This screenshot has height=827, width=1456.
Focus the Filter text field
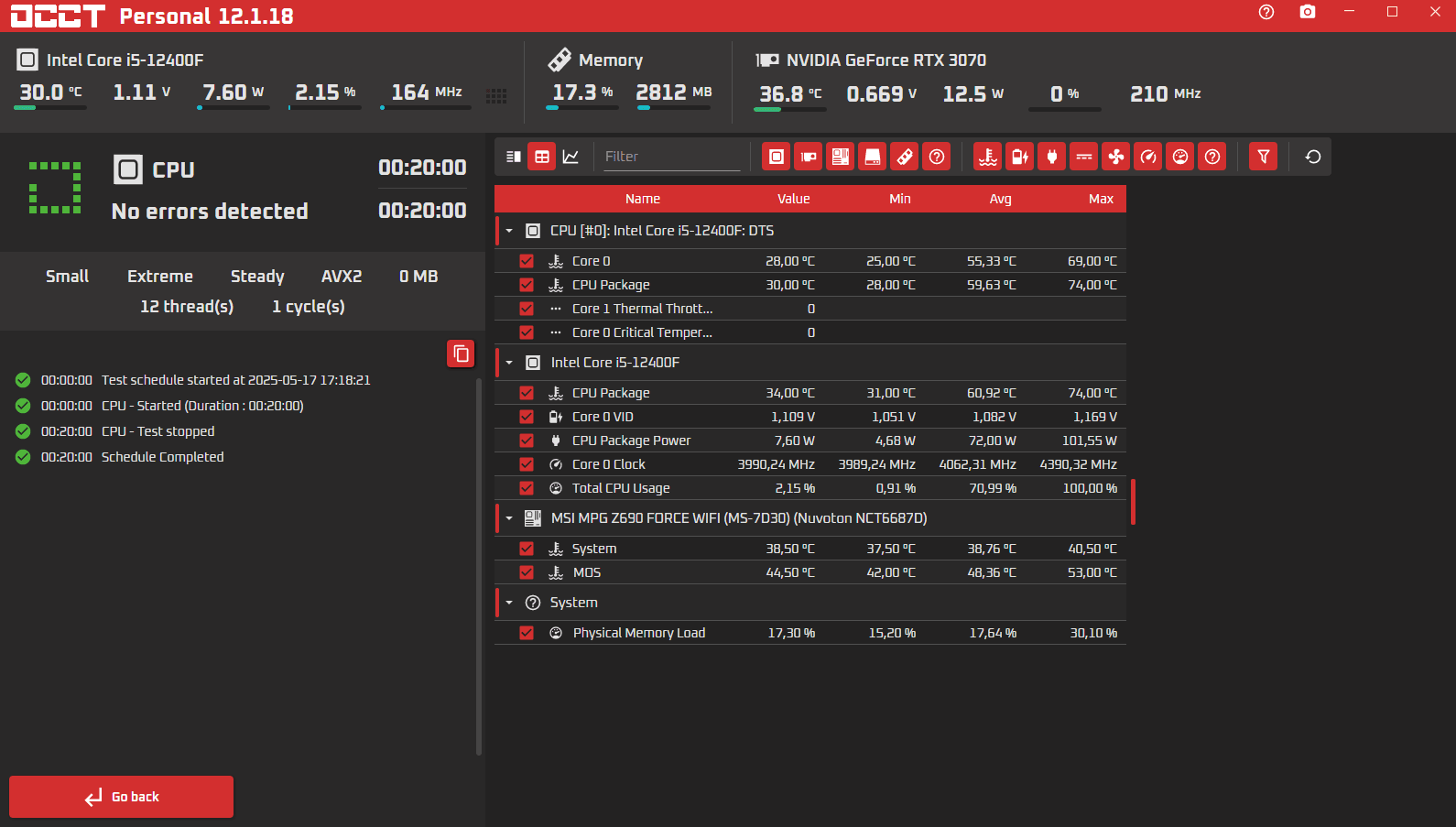tap(671, 157)
